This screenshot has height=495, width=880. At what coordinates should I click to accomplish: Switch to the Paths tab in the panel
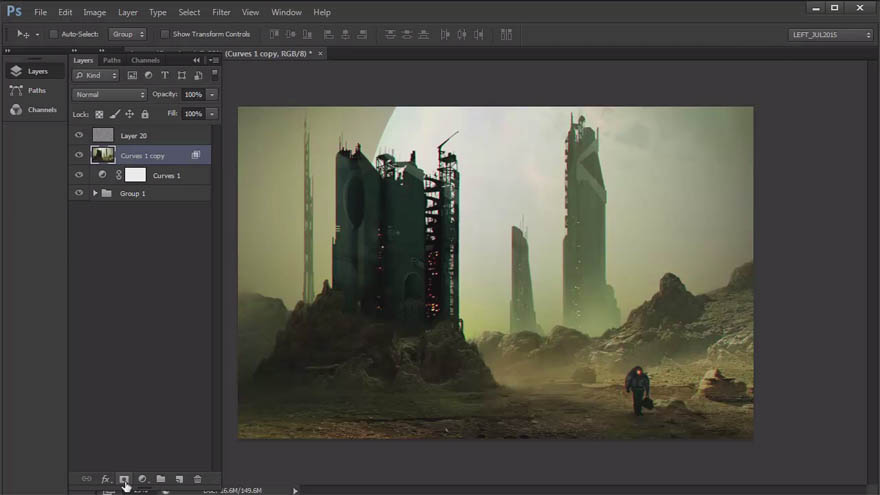(x=112, y=60)
